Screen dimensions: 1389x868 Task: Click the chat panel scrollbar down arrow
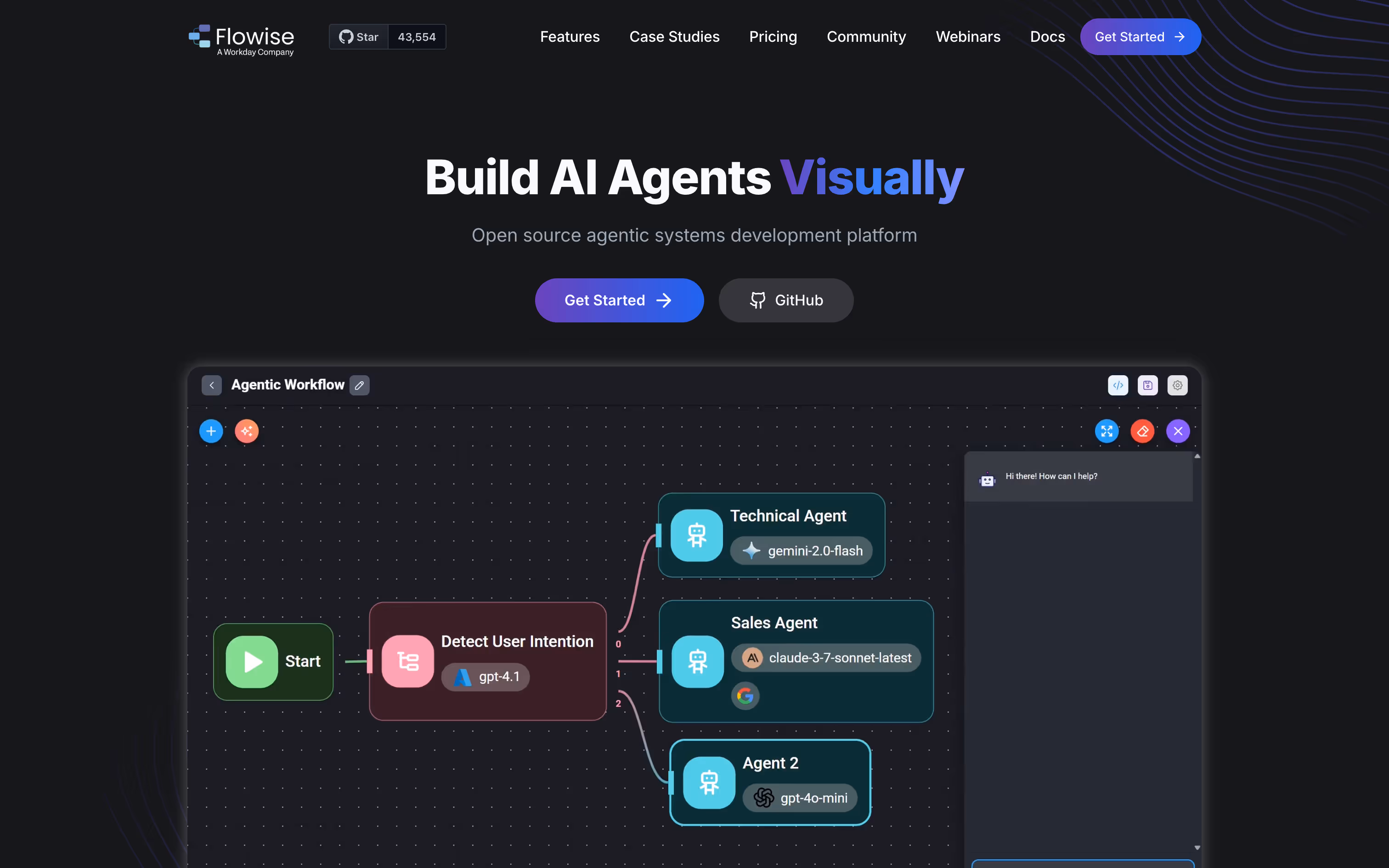tap(1197, 847)
